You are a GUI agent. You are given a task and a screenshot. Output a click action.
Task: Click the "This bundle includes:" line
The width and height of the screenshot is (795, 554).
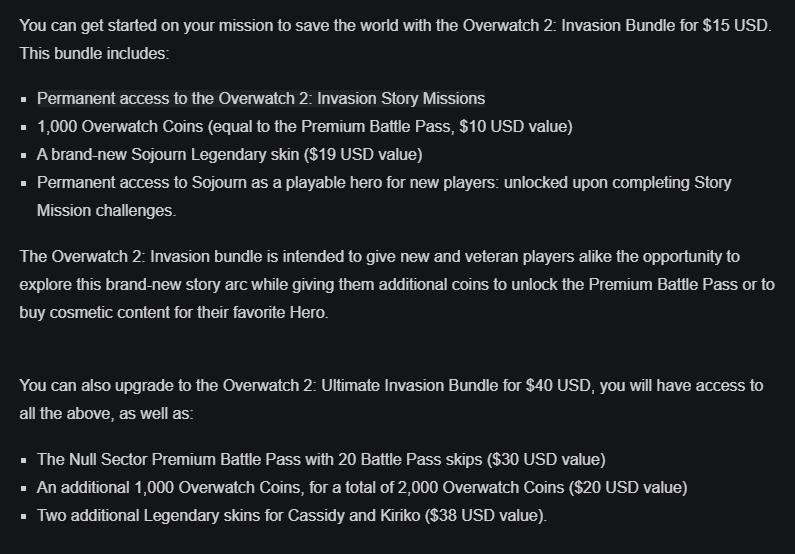click(x=94, y=53)
